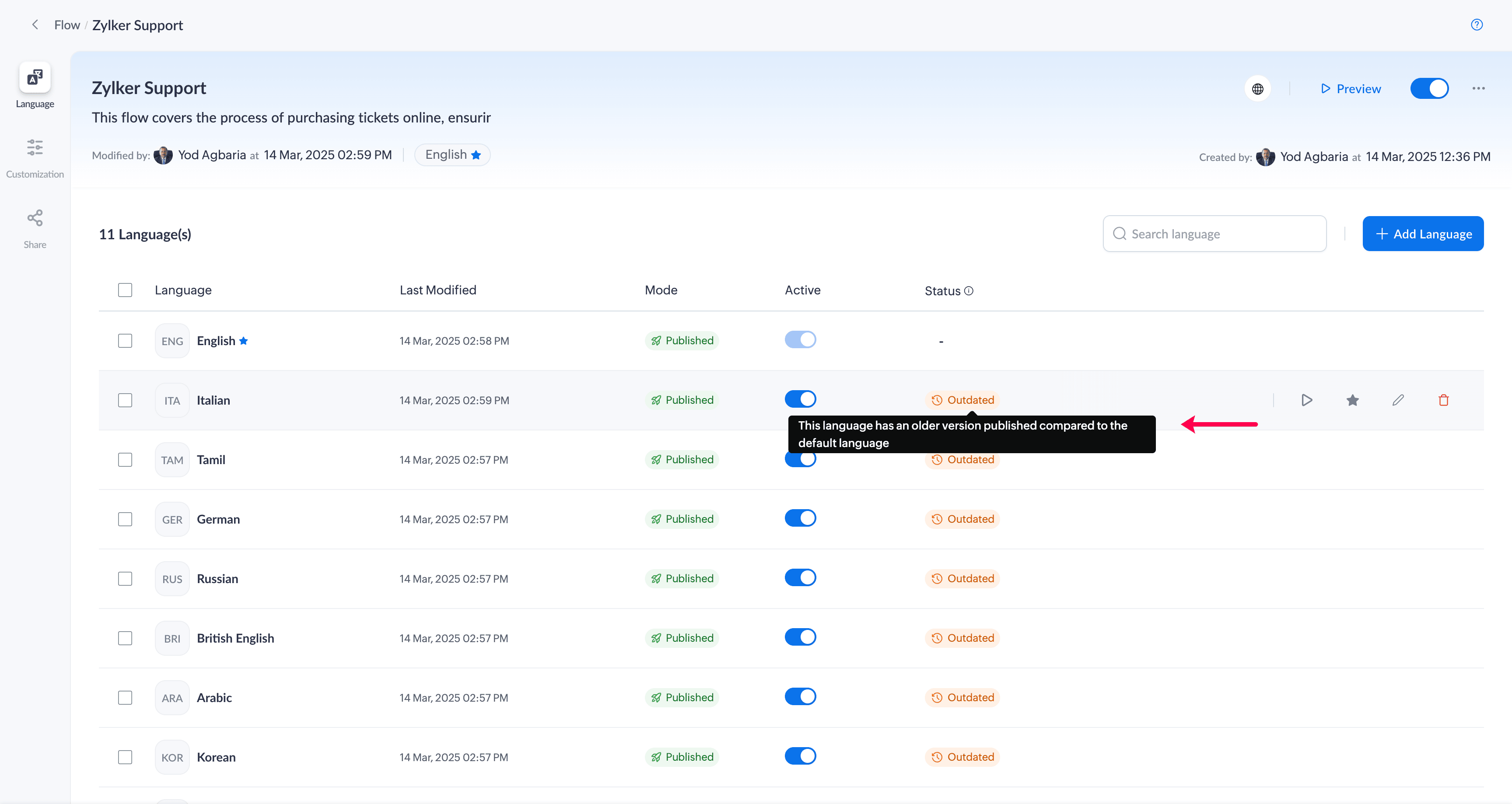This screenshot has width=1512, height=804.
Task: Open the three-dot more options menu
Action: pyautogui.click(x=1478, y=89)
